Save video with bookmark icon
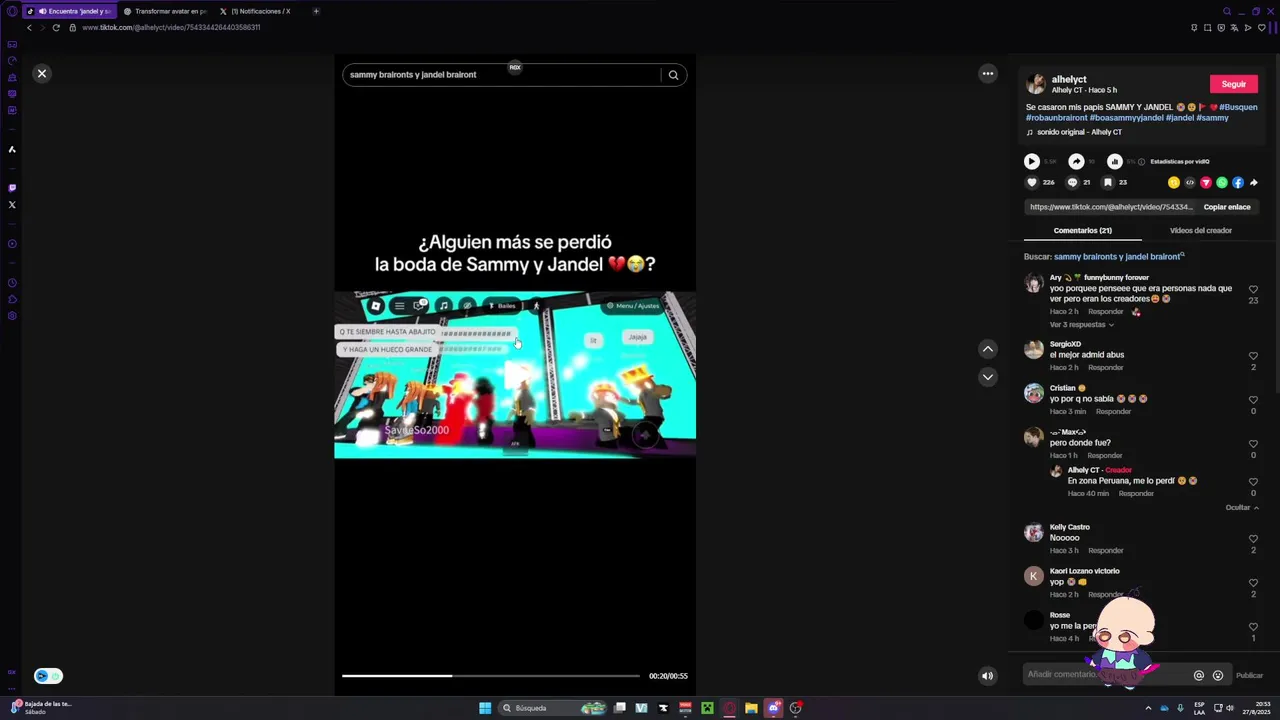 point(1108,183)
